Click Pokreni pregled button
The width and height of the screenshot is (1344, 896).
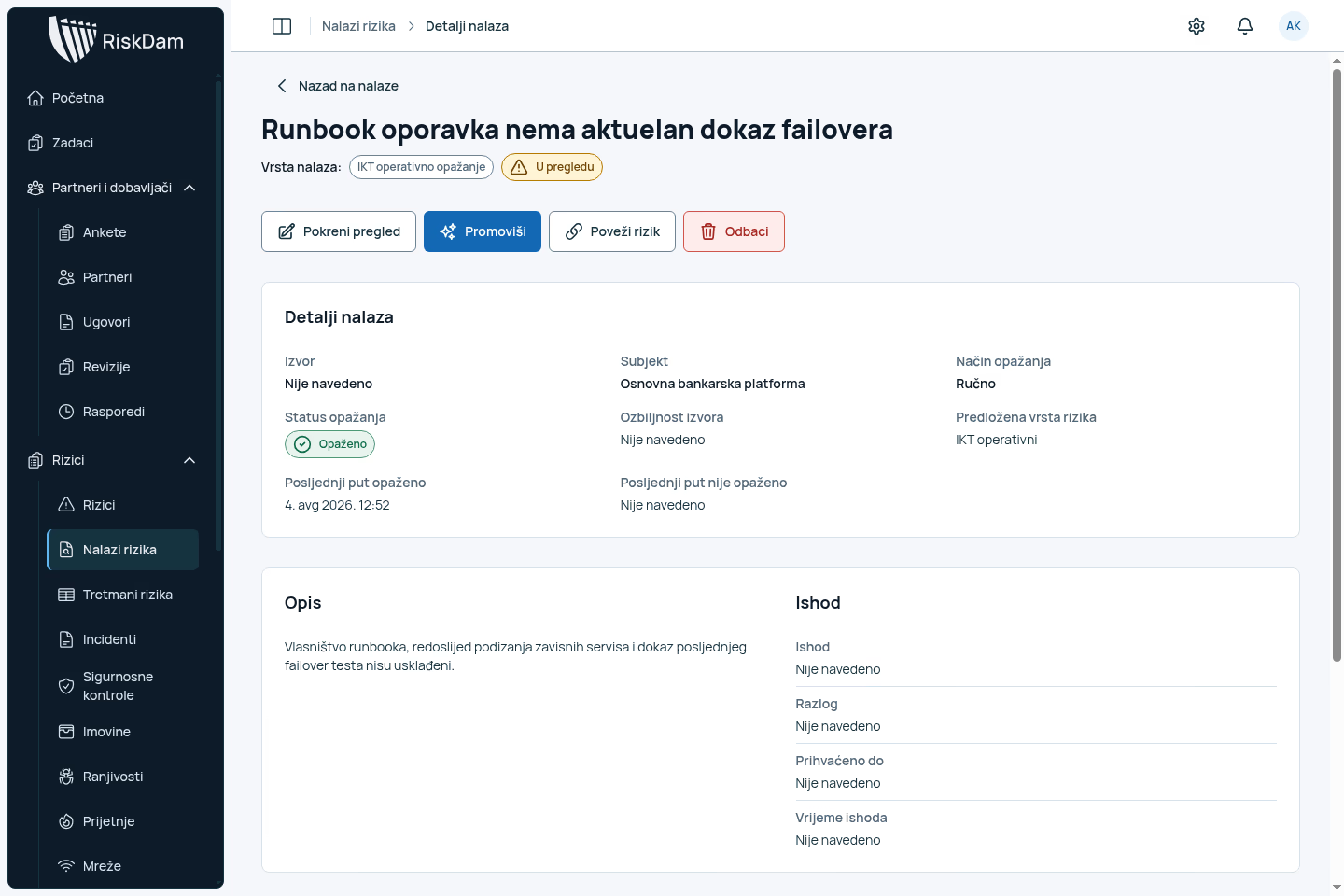(339, 231)
